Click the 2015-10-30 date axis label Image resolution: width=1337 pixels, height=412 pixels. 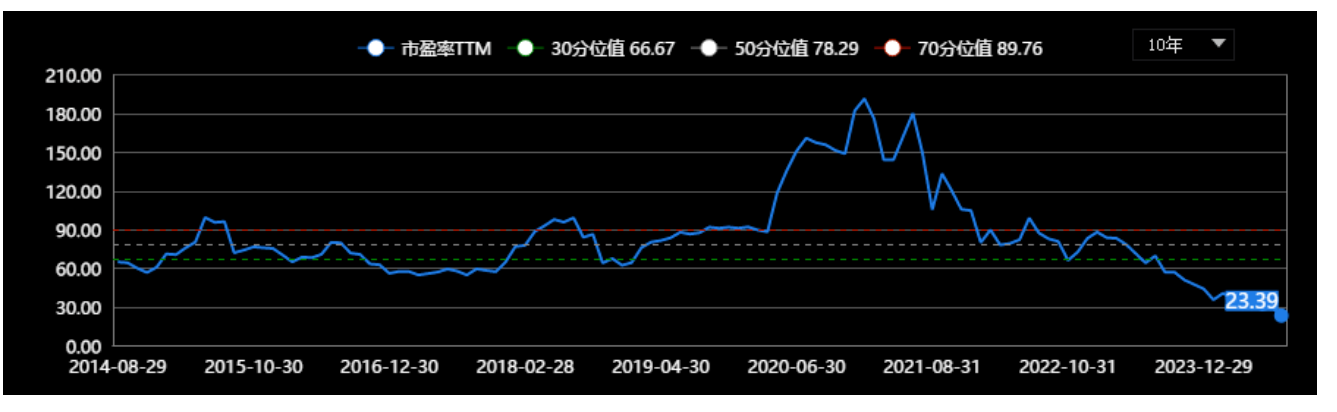pos(253,366)
